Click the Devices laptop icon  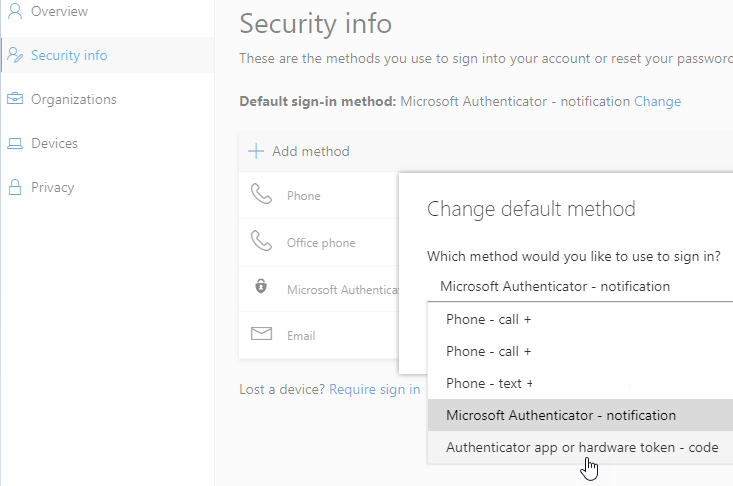15,144
